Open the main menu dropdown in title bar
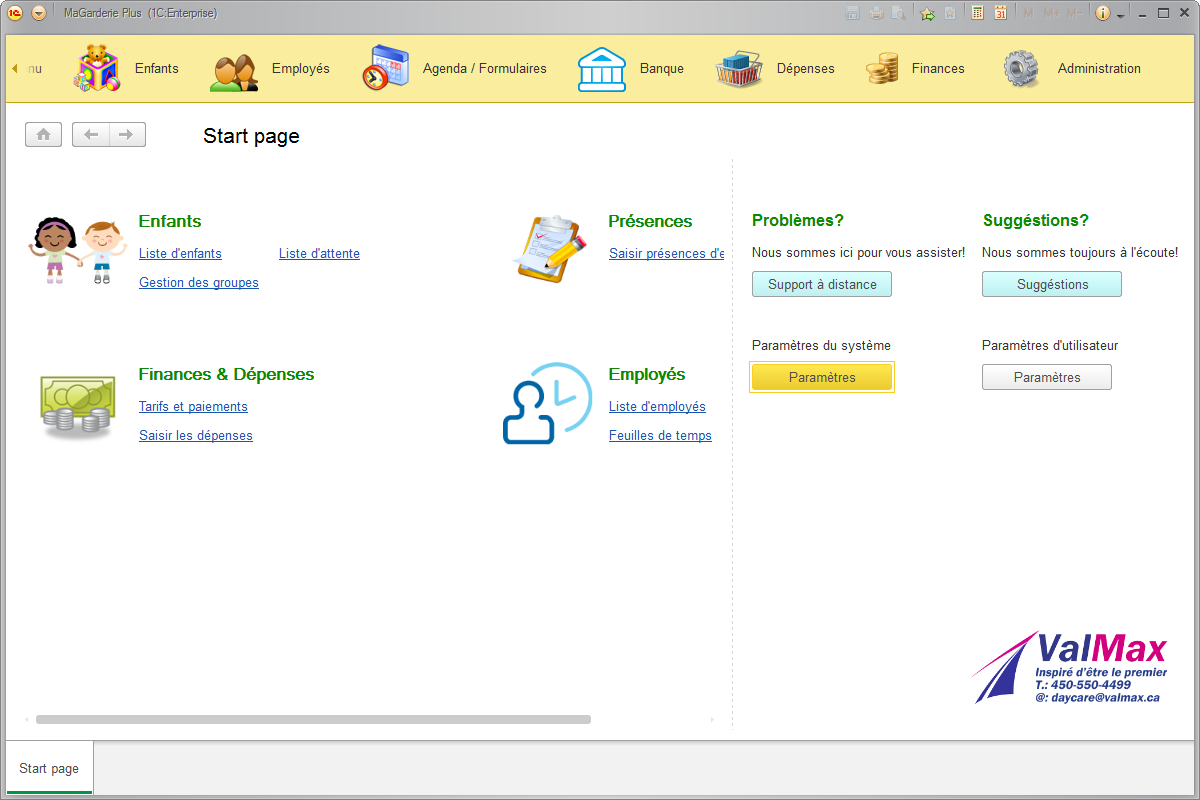 [39, 13]
